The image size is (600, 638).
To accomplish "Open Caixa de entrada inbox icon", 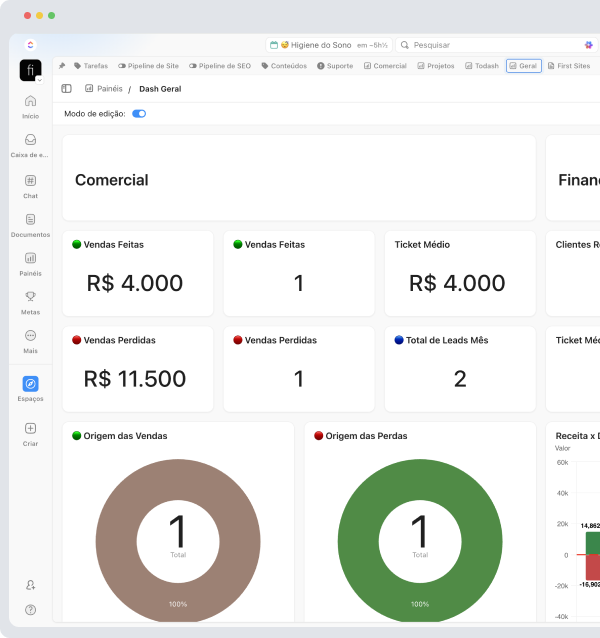I will point(30,140).
